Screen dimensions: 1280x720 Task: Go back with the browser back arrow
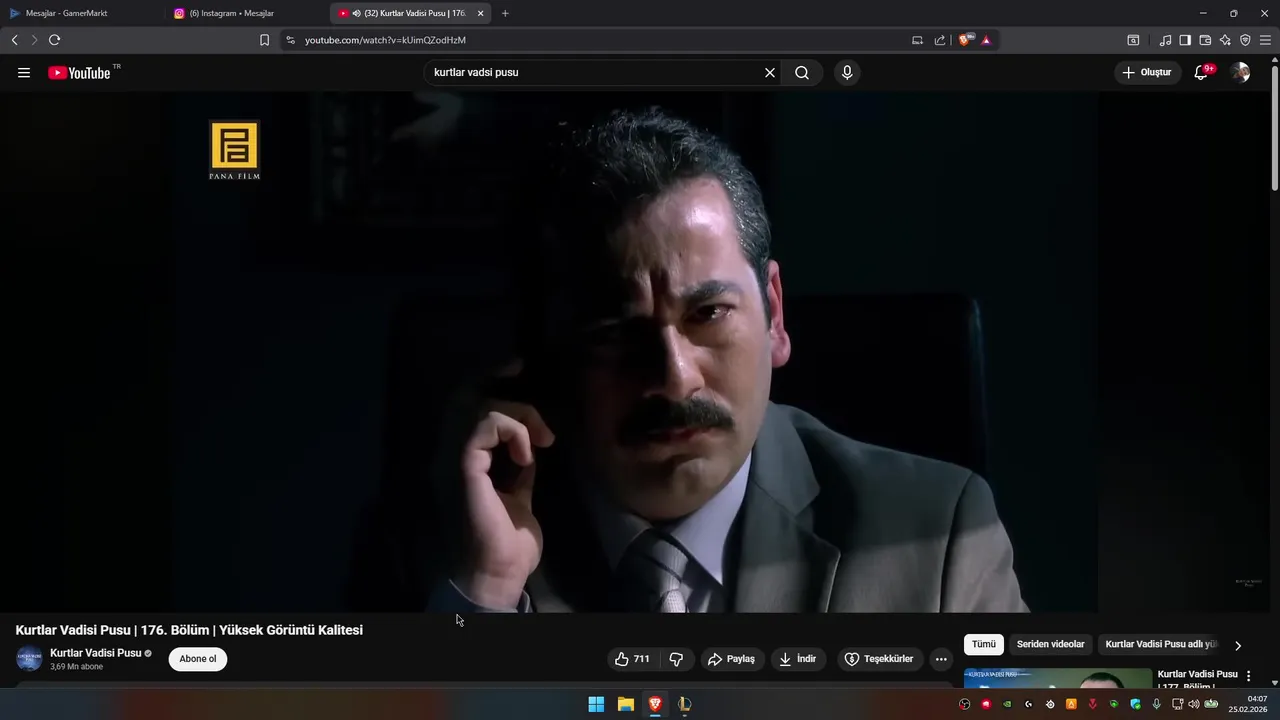(14, 40)
